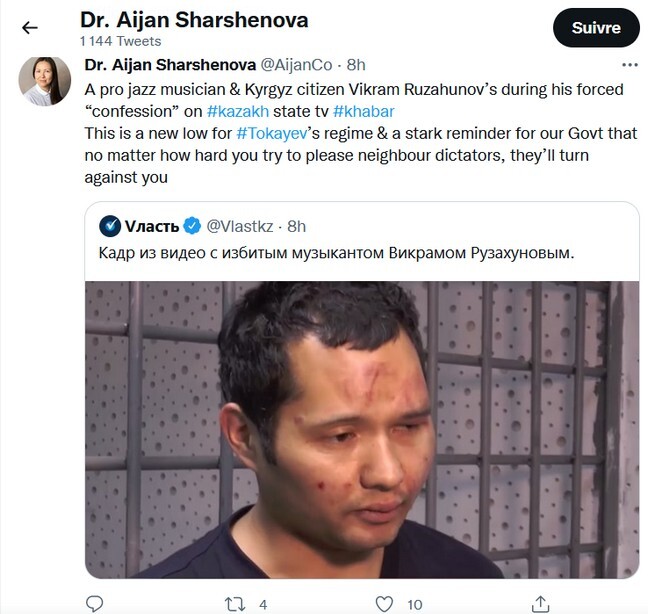The width and height of the screenshot is (648, 614).
Task: Open the quoted tweet's video frame image
Action: [362, 430]
